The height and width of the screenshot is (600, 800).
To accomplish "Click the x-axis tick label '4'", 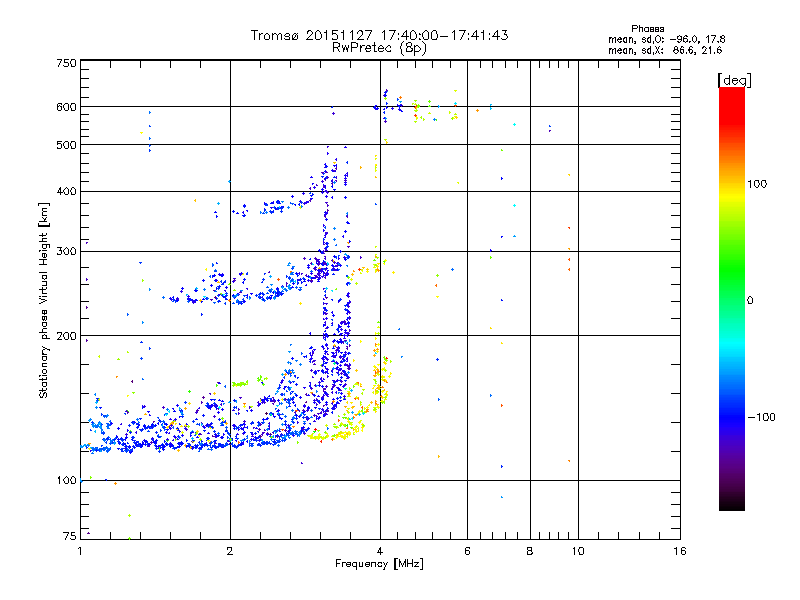I will point(380,551).
